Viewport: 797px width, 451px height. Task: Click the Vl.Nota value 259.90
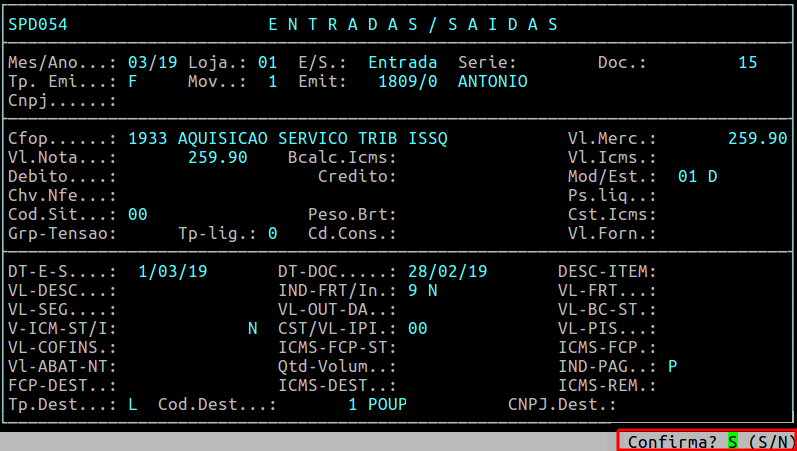(x=217, y=157)
